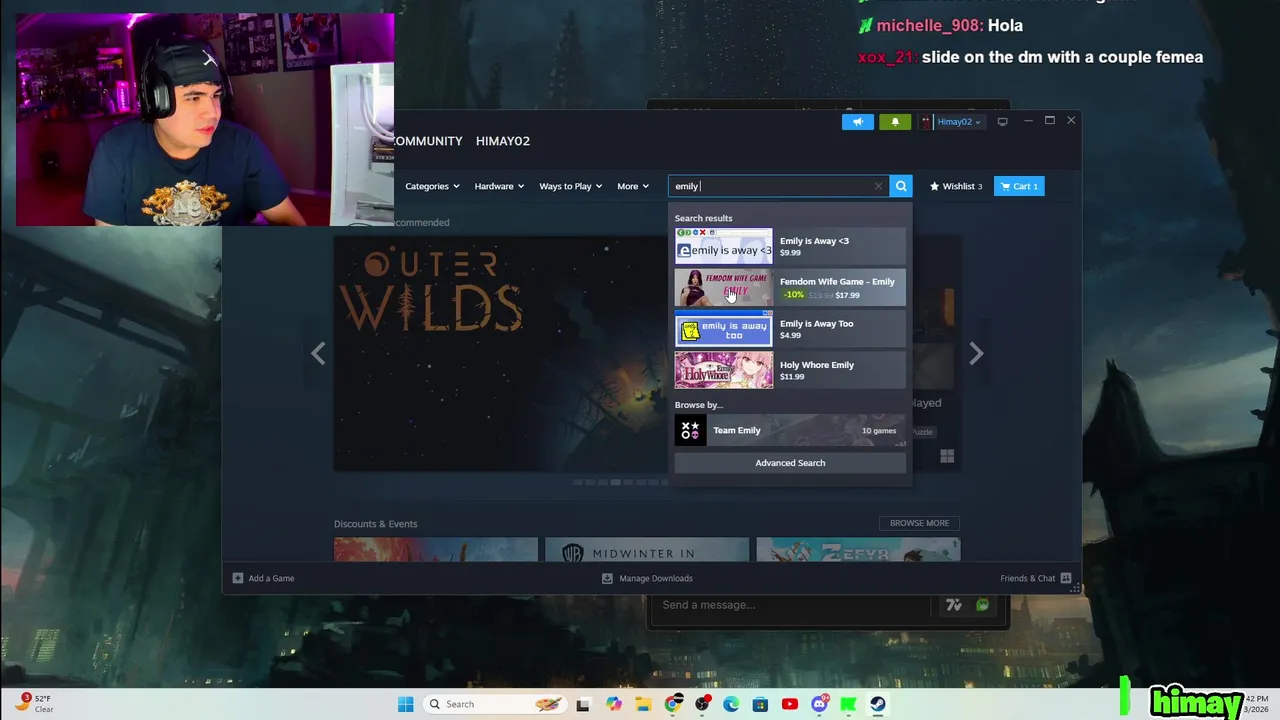Viewport: 1280px width, 720px height.
Task: Click Holy Whore Emily thumbnail image
Action: click(723, 370)
